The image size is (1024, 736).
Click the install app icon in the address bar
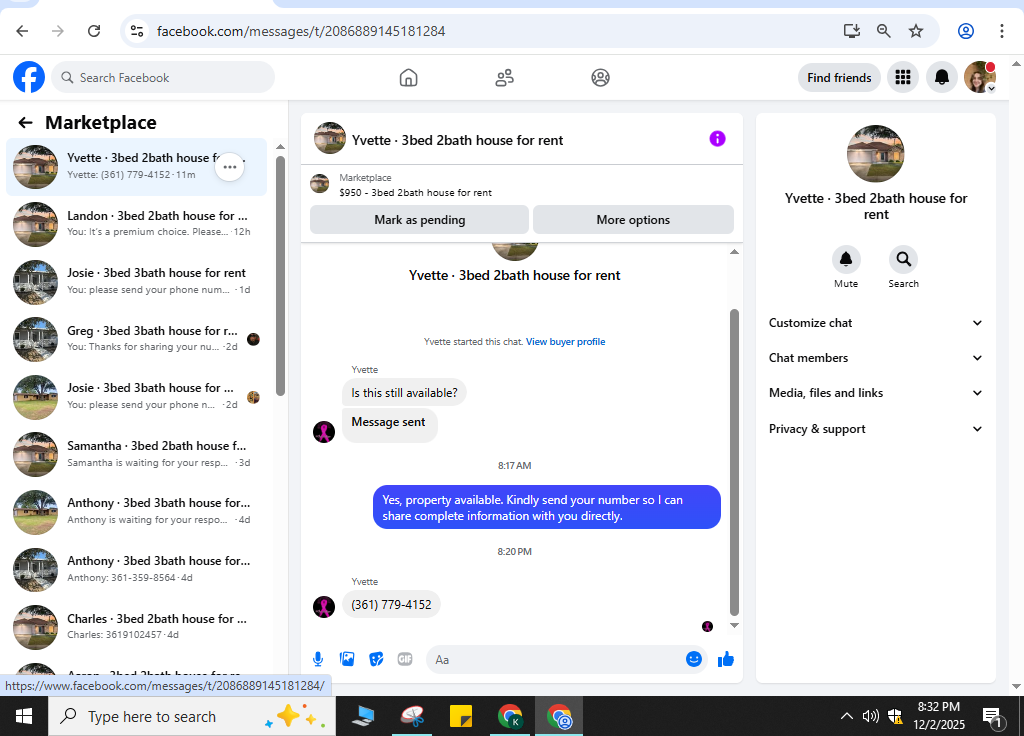852,31
